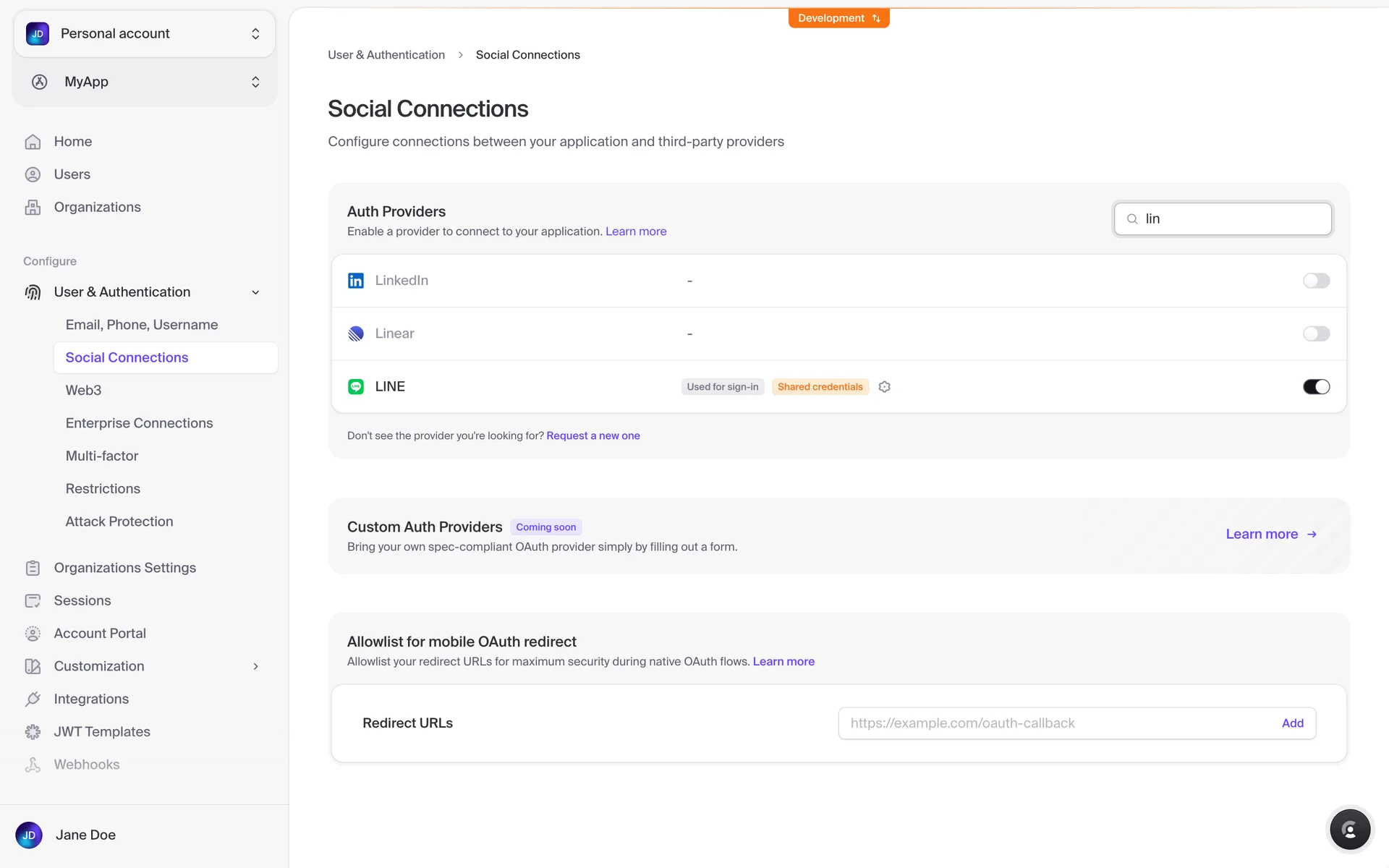Viewport: 1389px width, 868px height.
Task: Click the Linear logo icon
Action: 355,333
